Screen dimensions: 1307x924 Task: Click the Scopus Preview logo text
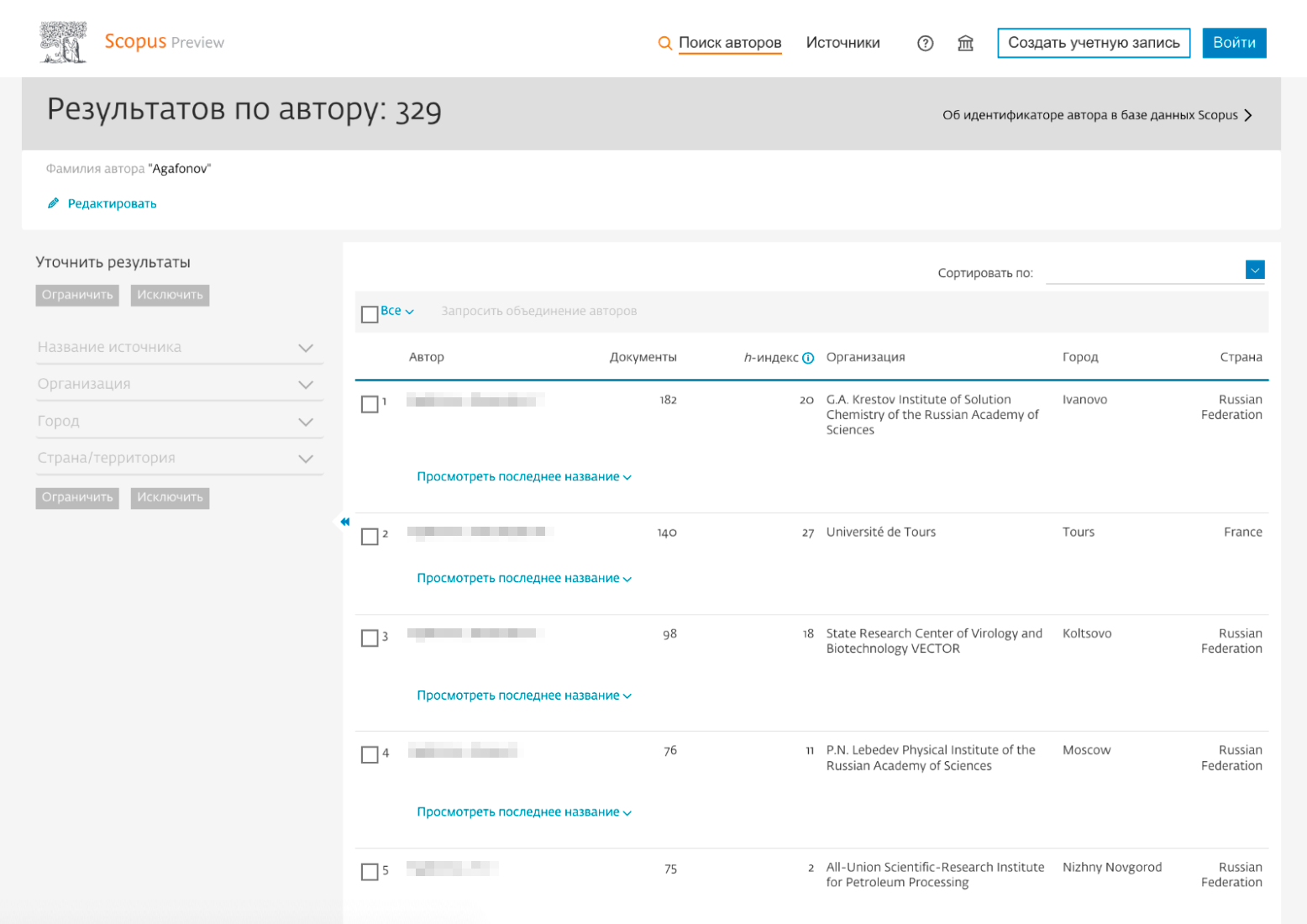[x=164, y=42]
